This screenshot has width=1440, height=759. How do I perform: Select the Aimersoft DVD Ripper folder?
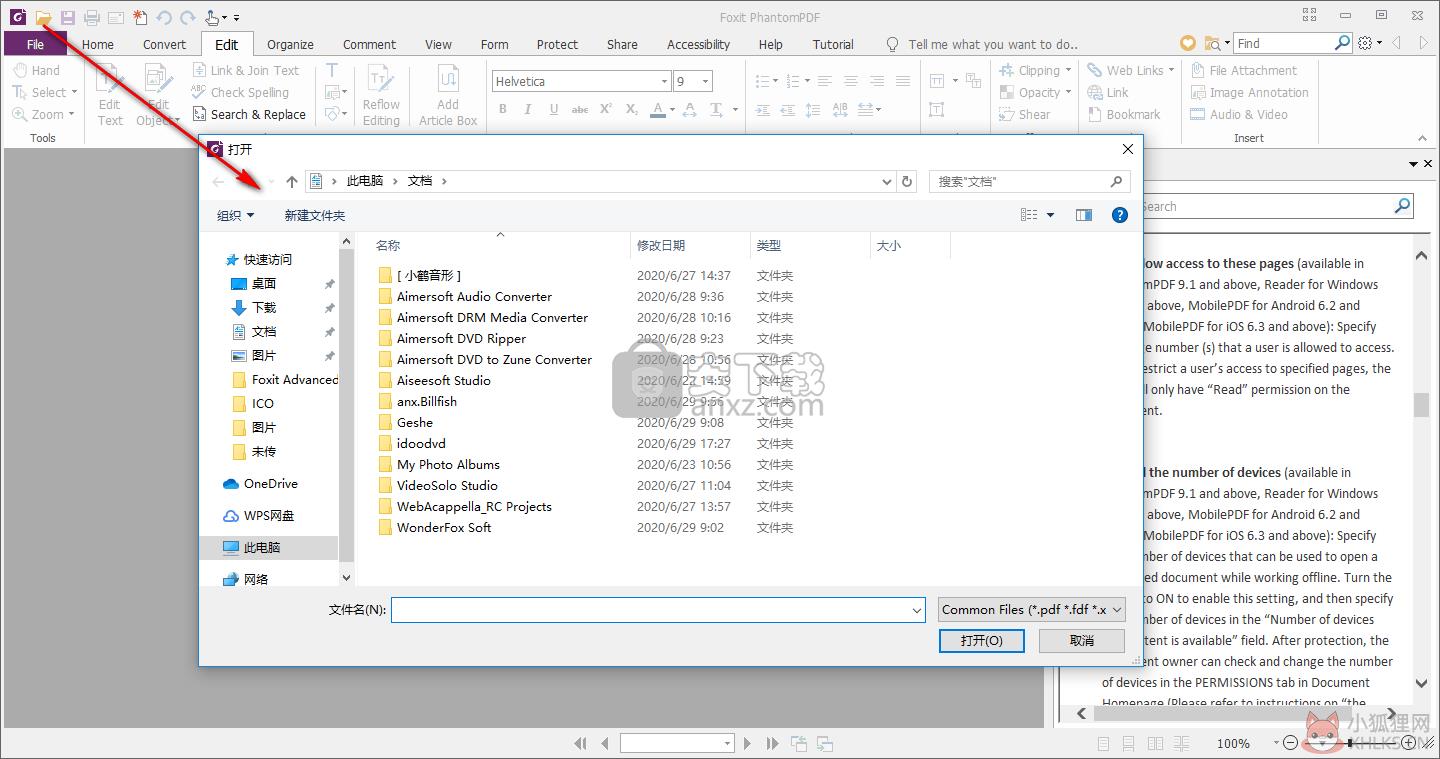coord(452,338)
